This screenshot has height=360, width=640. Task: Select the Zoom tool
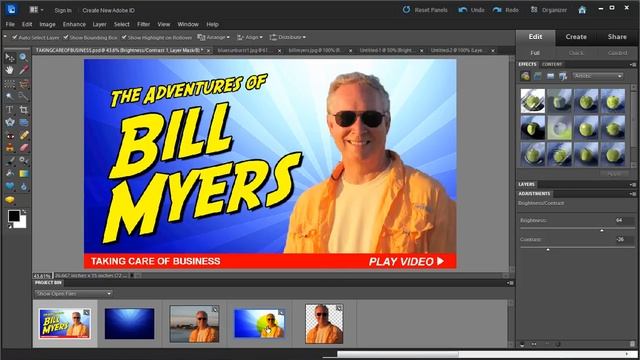(24, 58)
